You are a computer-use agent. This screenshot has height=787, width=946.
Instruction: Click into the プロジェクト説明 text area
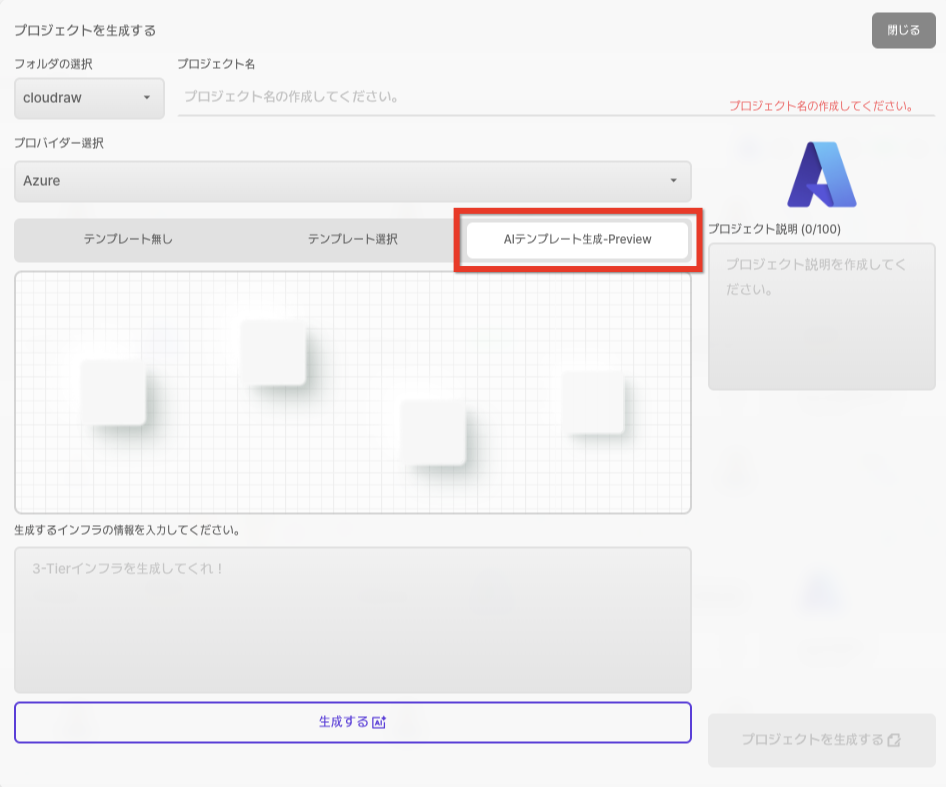tap(821, 316)
